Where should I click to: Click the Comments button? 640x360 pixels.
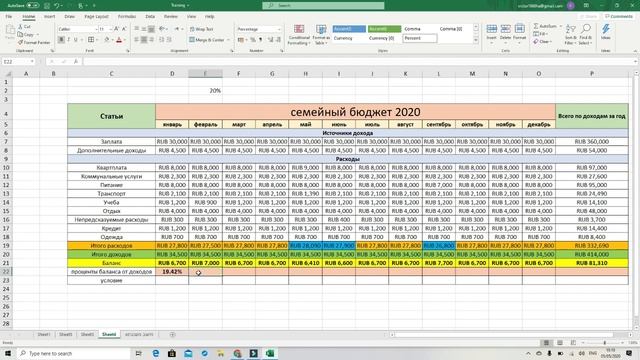click(x=619, y=16)
